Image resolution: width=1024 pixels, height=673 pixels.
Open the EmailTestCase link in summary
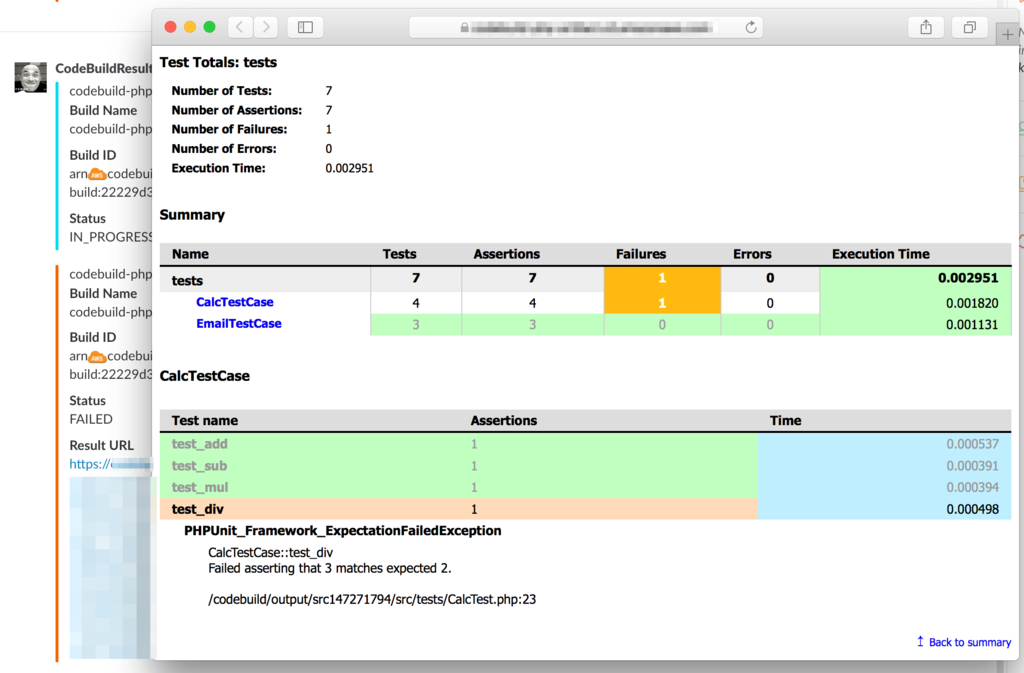click(x=238, y=324)
